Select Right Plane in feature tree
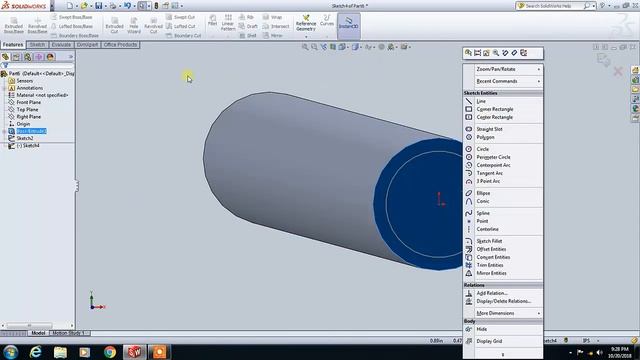 point(29,117)
